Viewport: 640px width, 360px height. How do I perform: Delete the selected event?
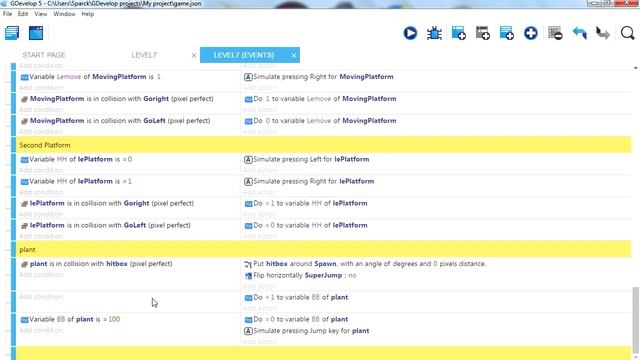pyautogui.click(x=555, y=33)
